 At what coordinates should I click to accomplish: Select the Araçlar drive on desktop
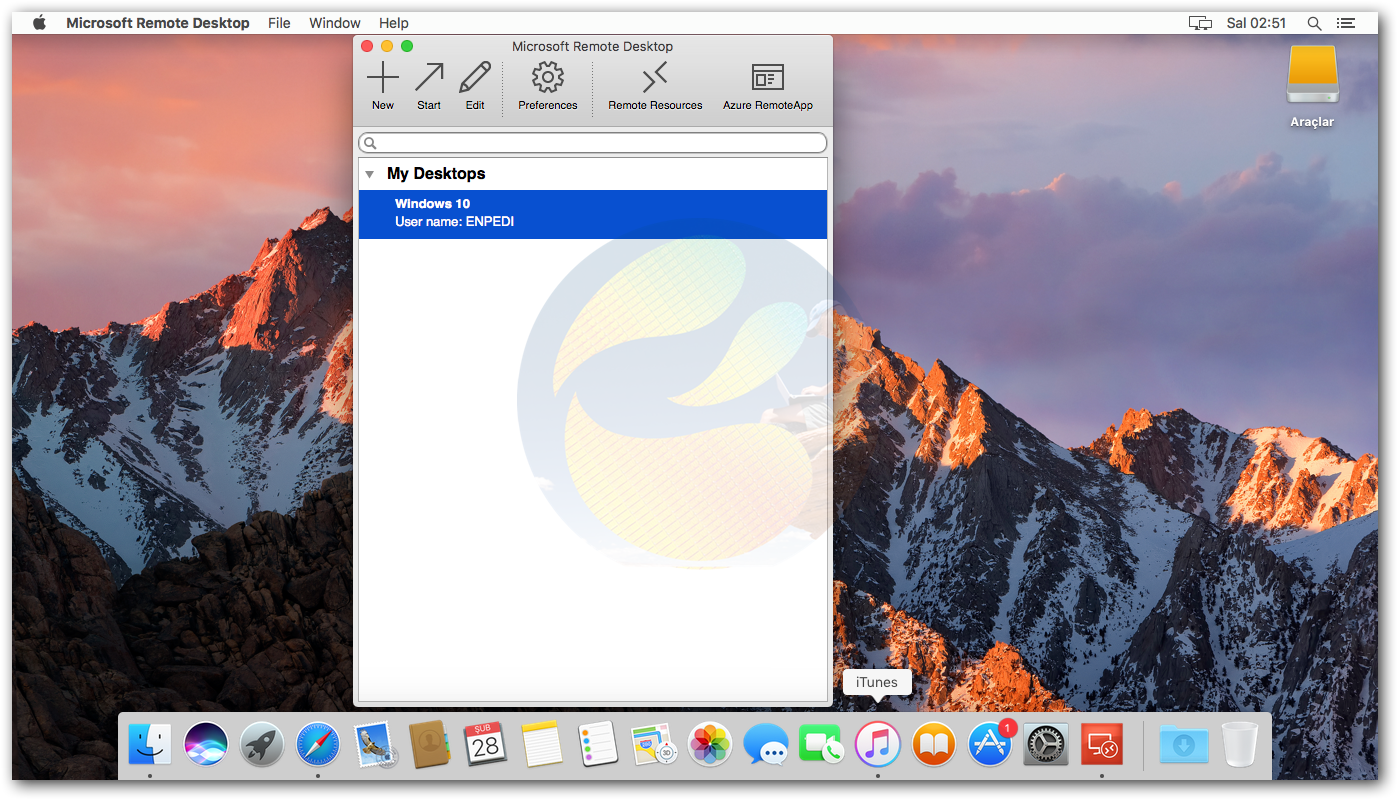(x=1312, y=86)
